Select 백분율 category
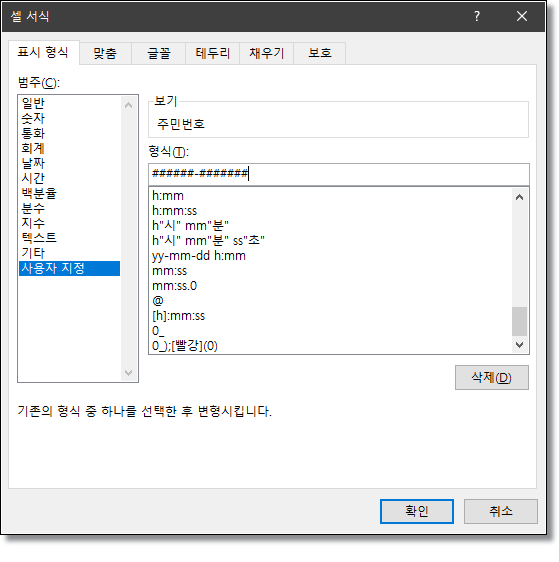 pos(70,193)
